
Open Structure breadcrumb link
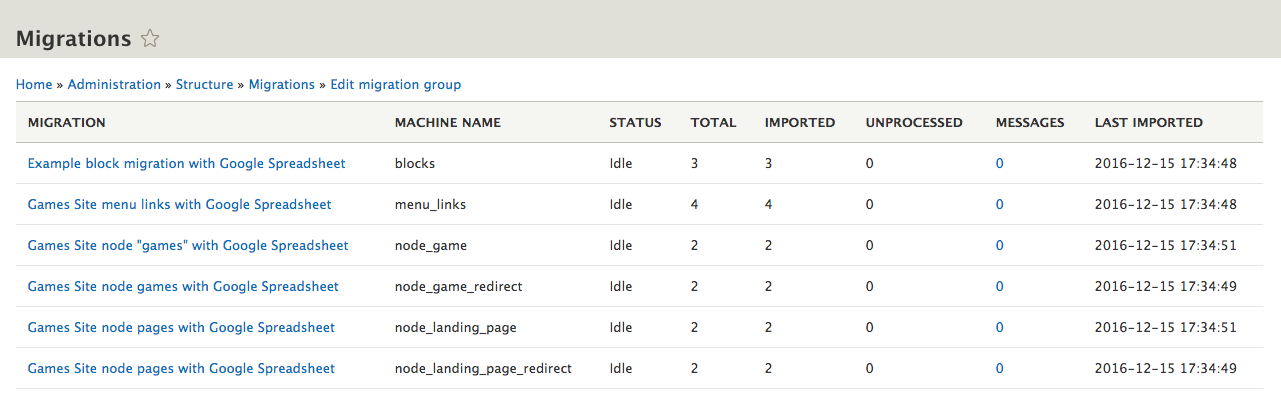click(205, 85)
